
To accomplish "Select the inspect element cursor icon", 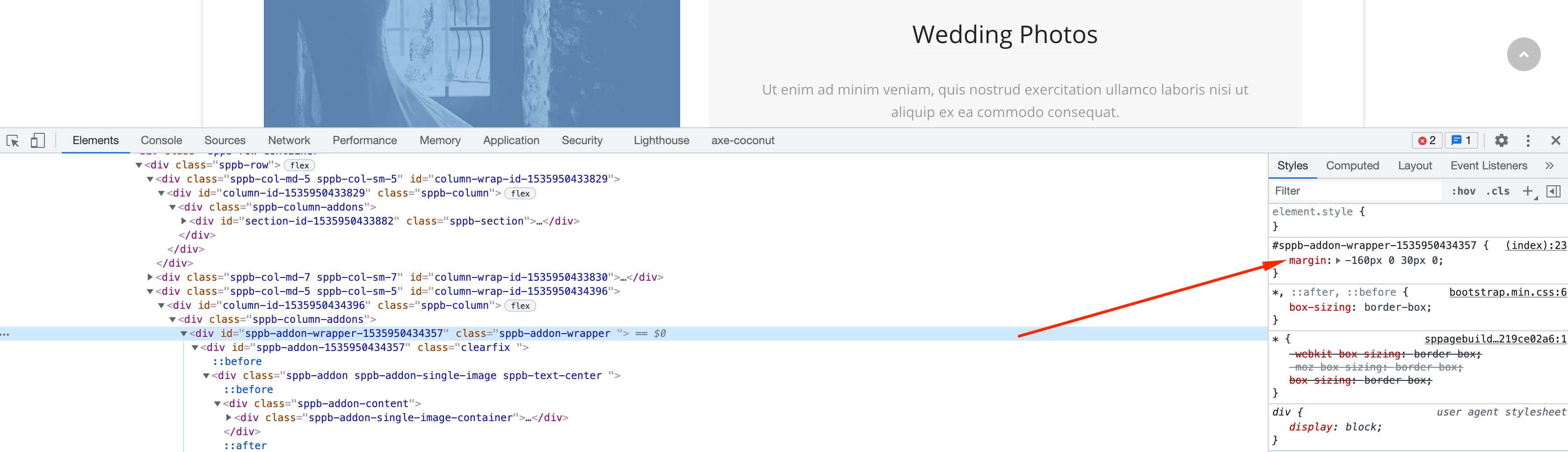I will 13,141.
